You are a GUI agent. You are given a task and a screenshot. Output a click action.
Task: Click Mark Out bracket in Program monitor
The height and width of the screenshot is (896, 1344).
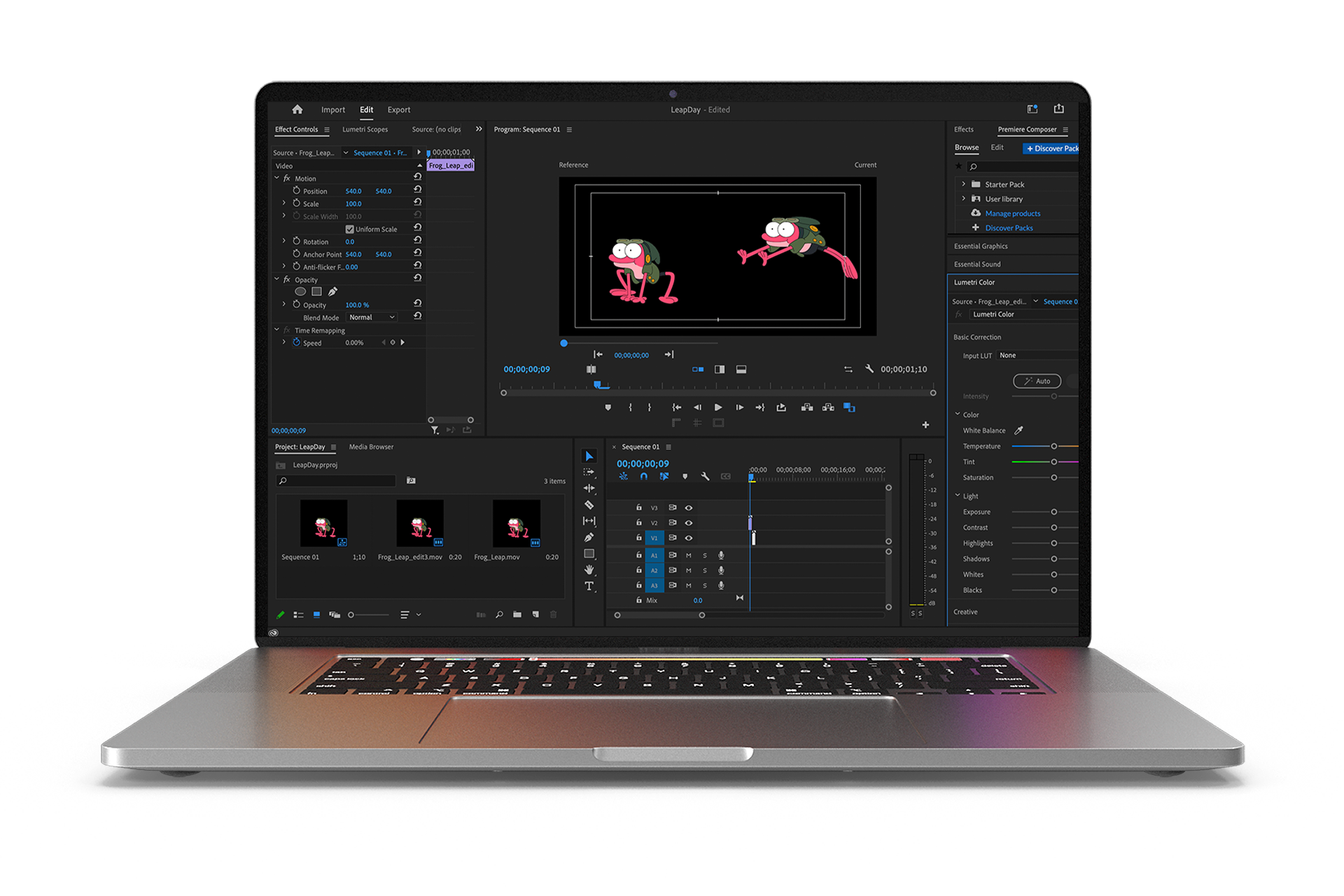[x=650, y=407]
